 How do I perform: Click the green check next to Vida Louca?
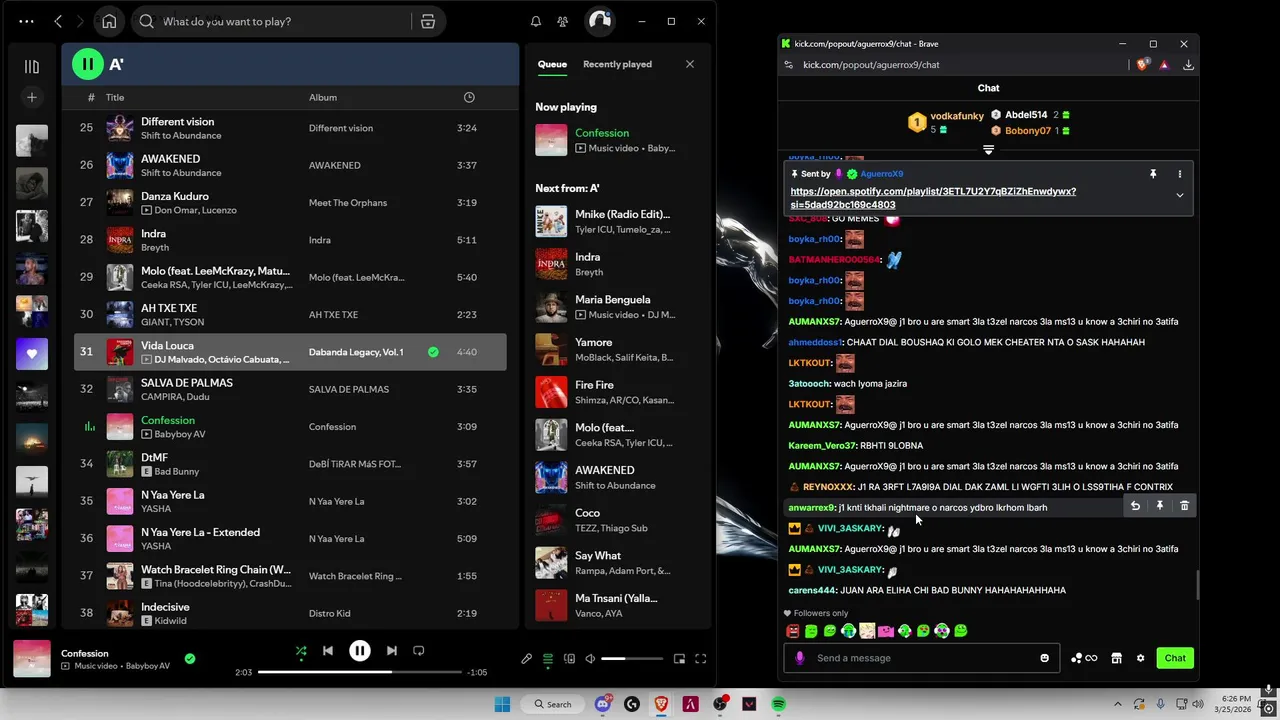pyautogui.click(x=433, y=352)
